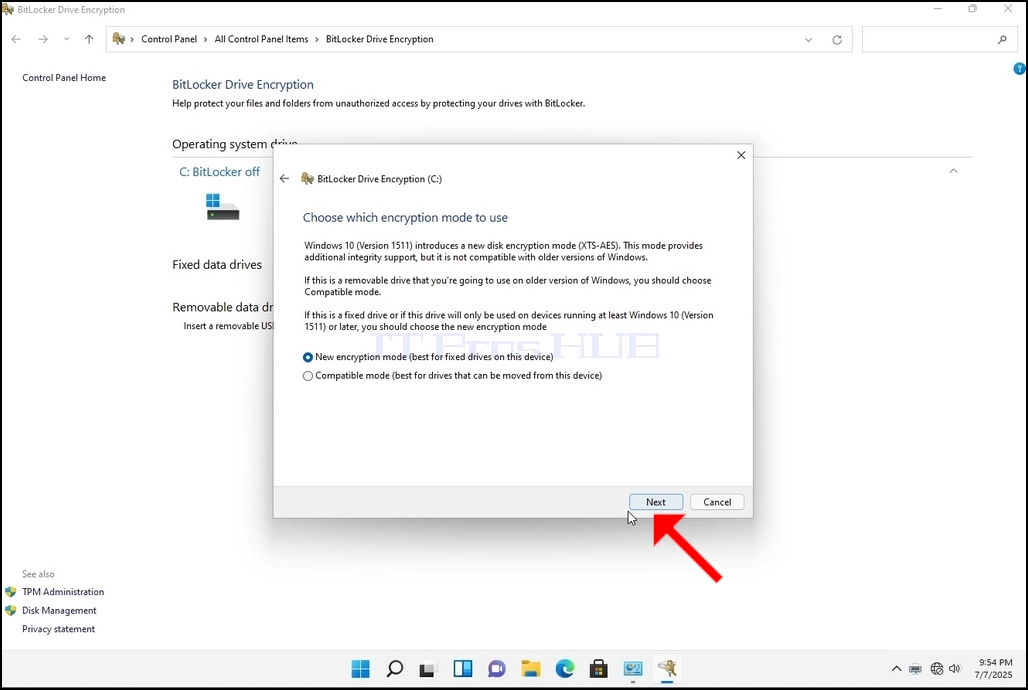
Task: Go back in the BitLocker wizard dialog
Action: [x=284, y=178]
